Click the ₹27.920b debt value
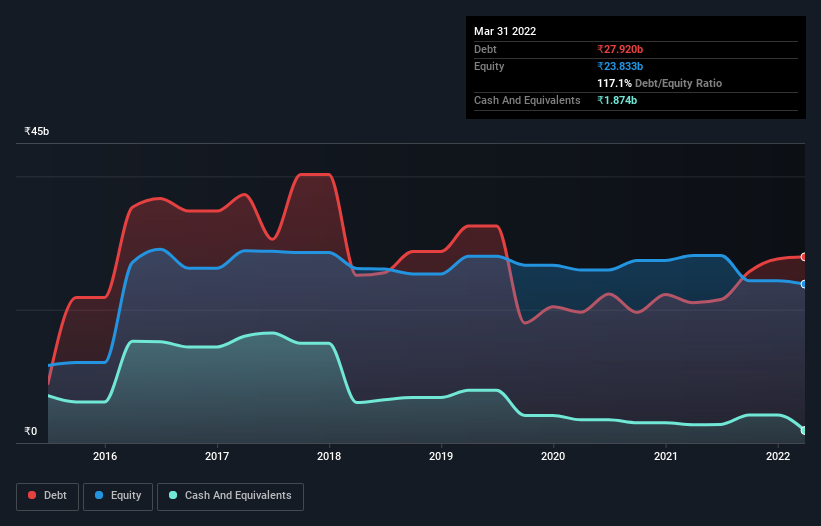 pyautogui.click(x=620, y=49)
